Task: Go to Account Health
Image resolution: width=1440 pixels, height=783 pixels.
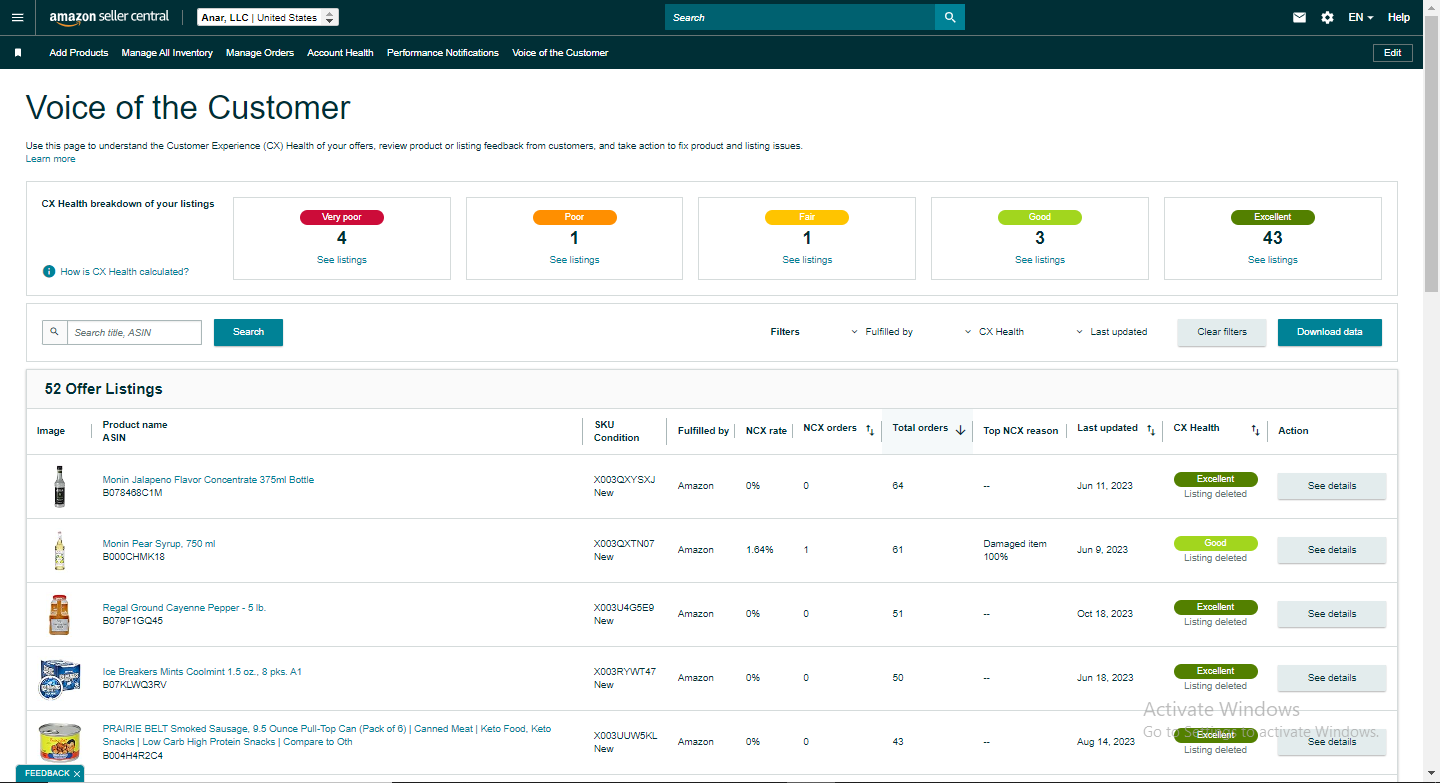Action: (340, 53)
